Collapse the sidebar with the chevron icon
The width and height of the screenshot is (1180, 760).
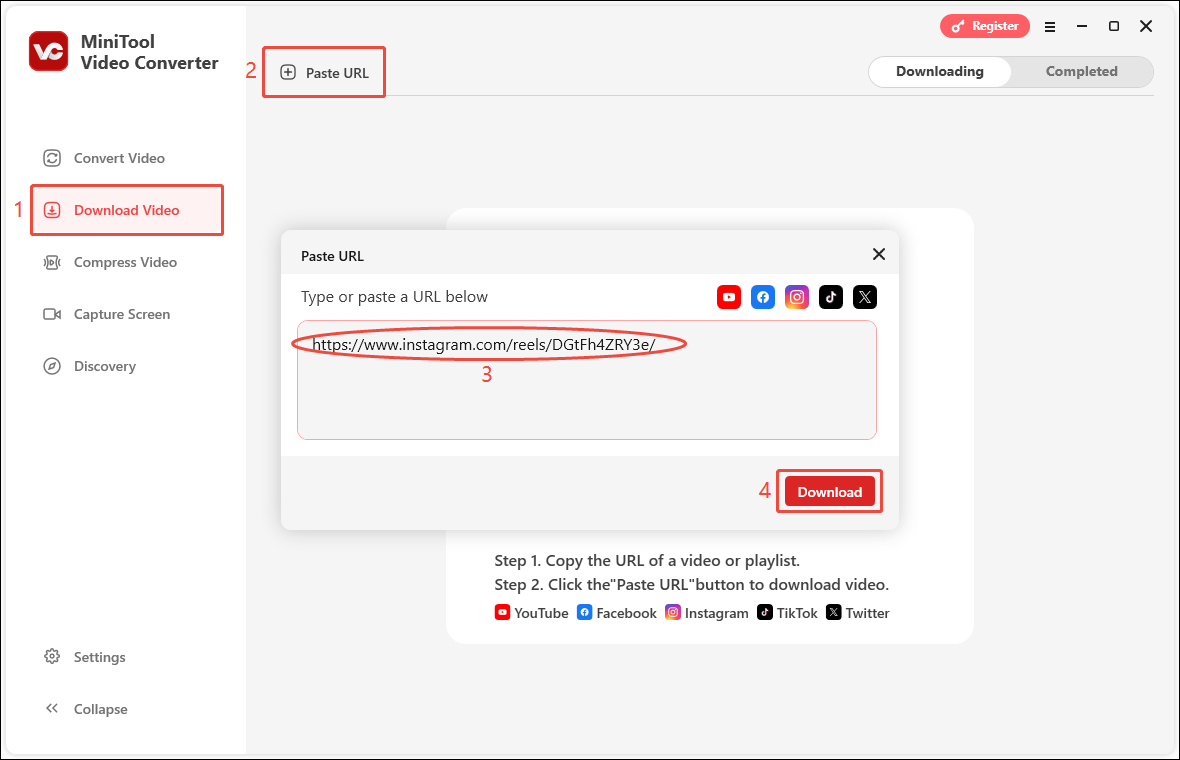[x=52, y=708]
